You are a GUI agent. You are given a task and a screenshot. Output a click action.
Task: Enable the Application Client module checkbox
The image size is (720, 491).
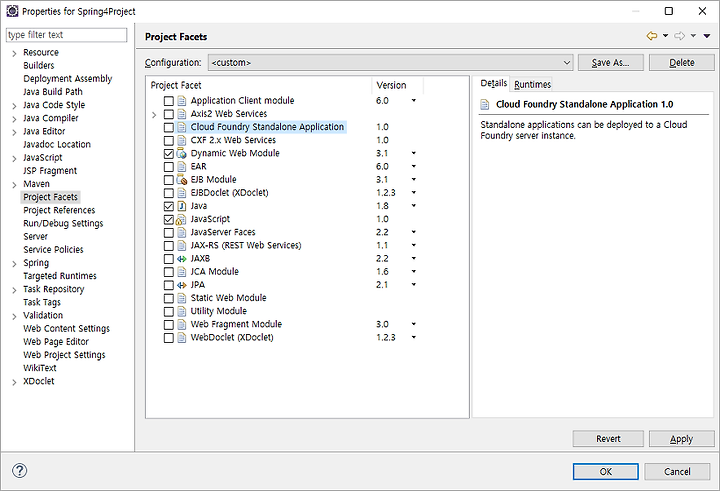[169, 101]
